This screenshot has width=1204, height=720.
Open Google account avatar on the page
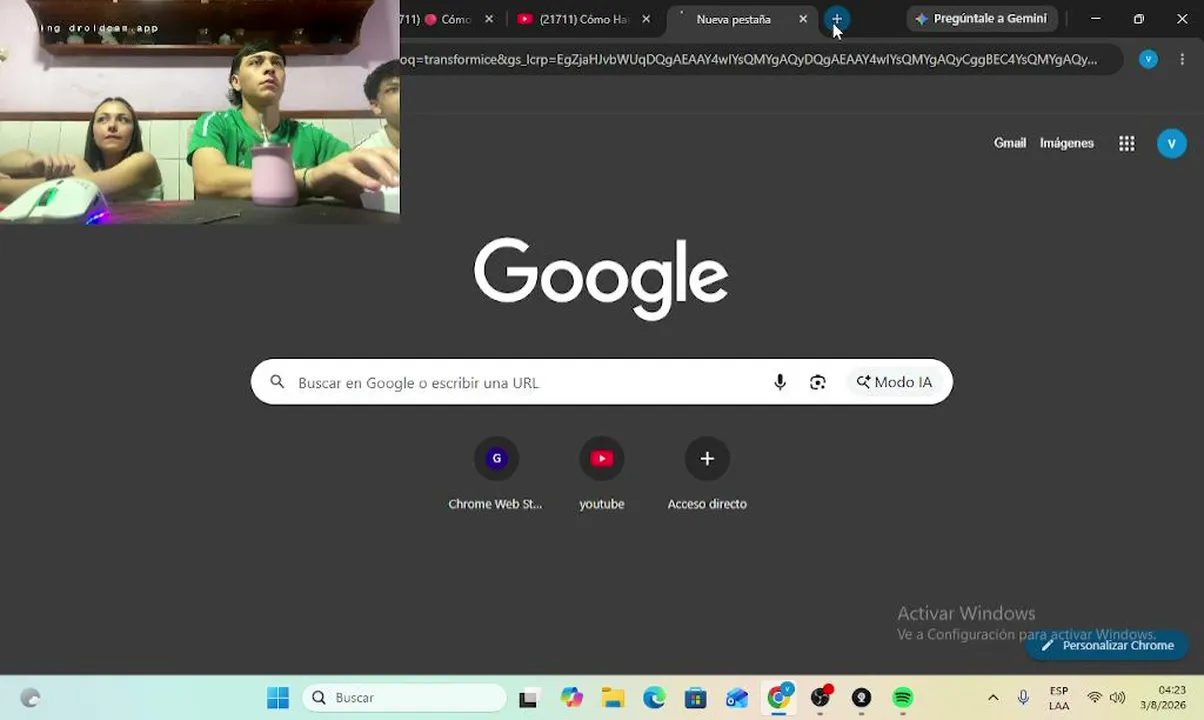click(x=1171, y=143)
